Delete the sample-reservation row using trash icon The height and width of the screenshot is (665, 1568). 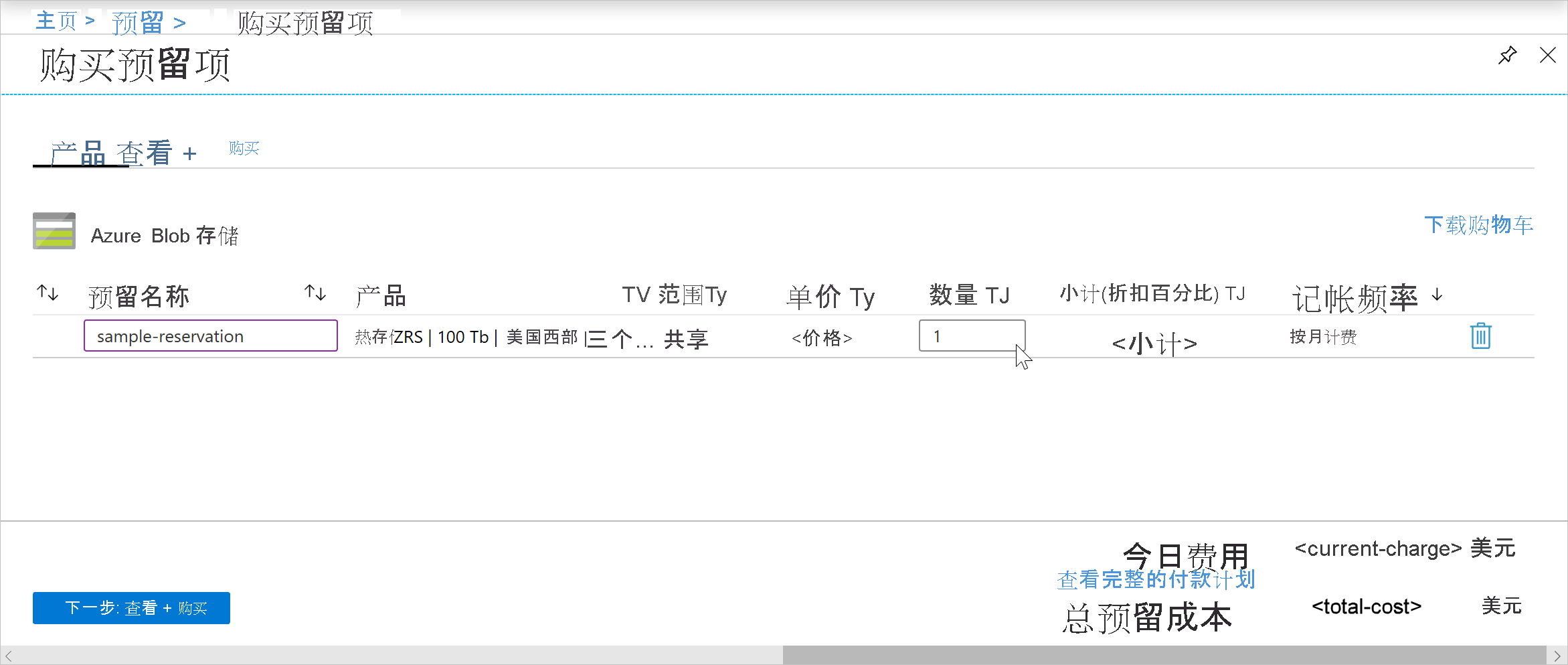(x=1480, y=336)
